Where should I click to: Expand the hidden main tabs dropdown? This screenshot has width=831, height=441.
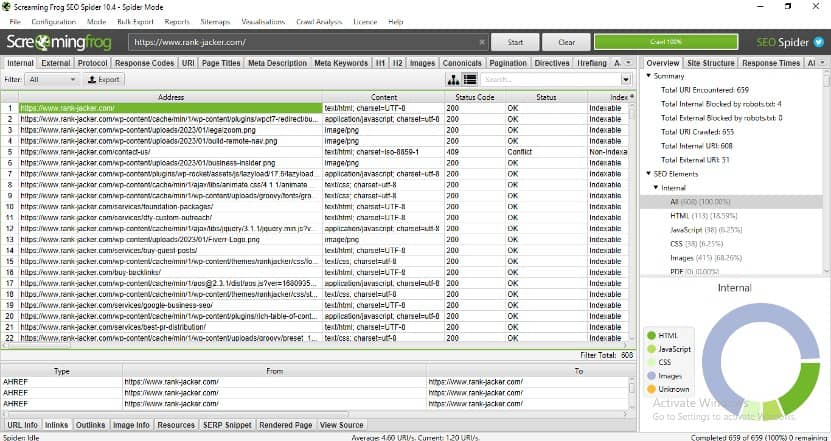coord(629,63)
